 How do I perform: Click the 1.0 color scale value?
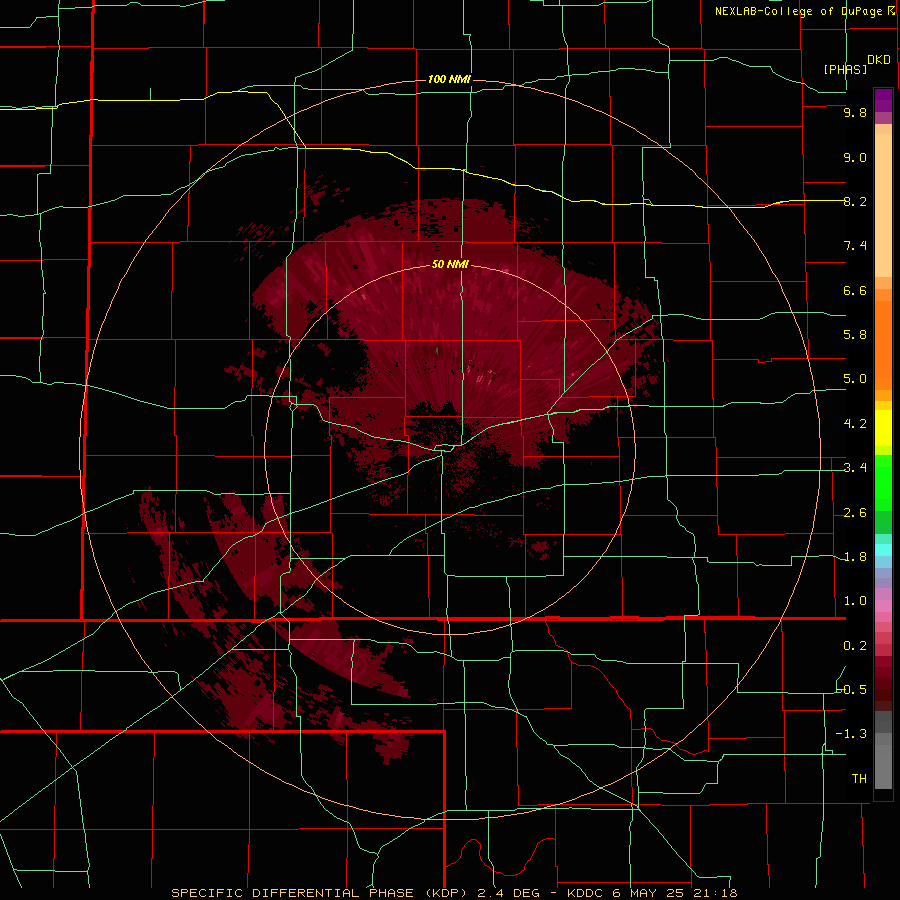pyautogui.click(x=855, y=601)
